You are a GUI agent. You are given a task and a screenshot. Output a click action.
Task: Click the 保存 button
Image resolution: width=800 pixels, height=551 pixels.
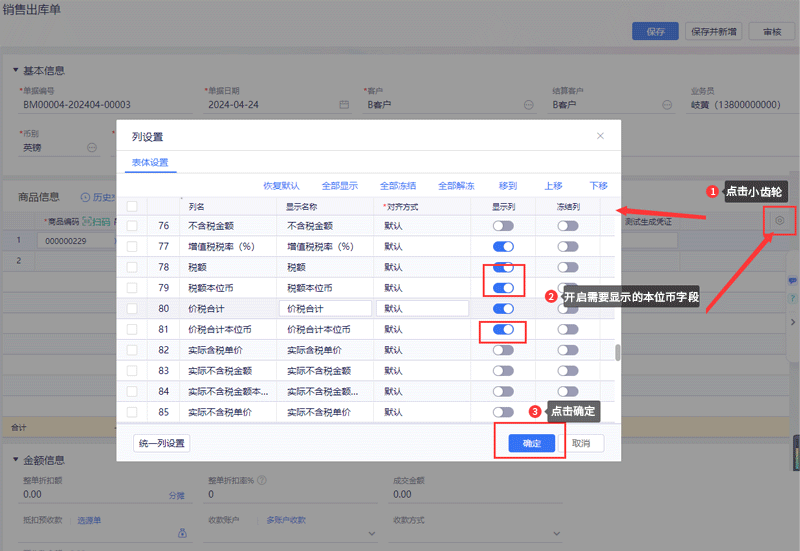pyautogui.click(x=656, y=32)
